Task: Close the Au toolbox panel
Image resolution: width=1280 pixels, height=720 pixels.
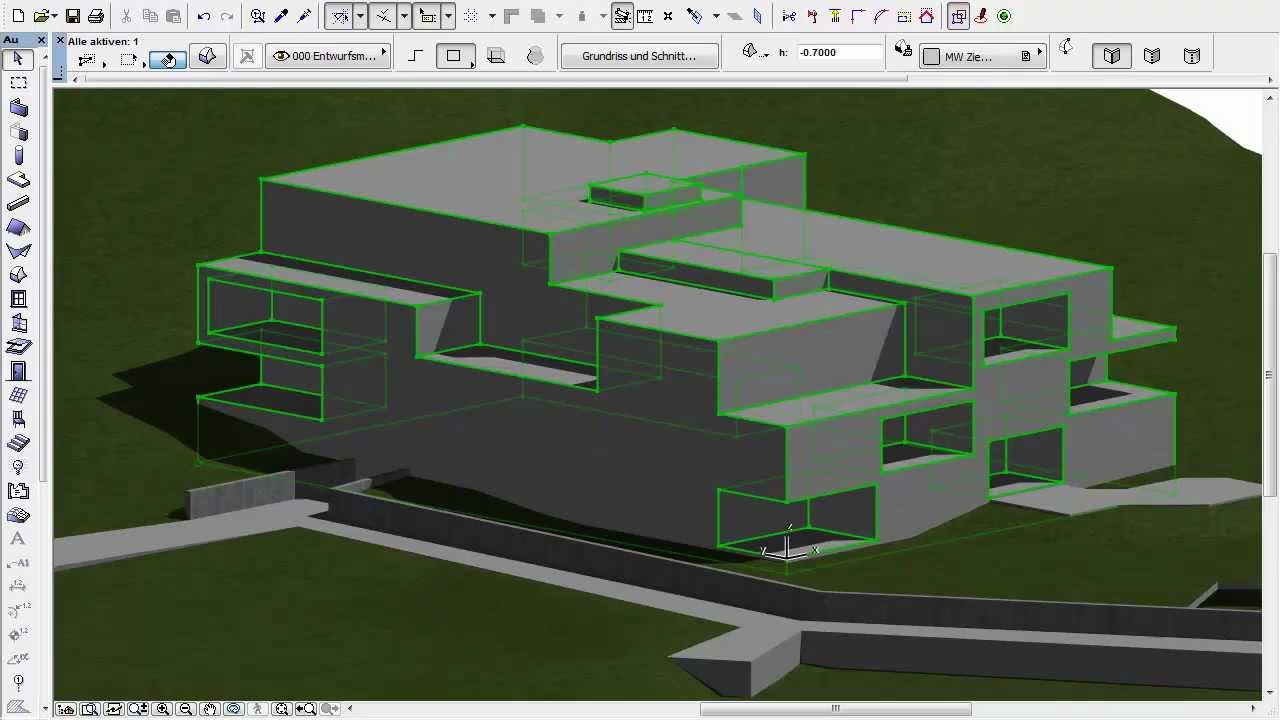Action: tap(41, 40)
